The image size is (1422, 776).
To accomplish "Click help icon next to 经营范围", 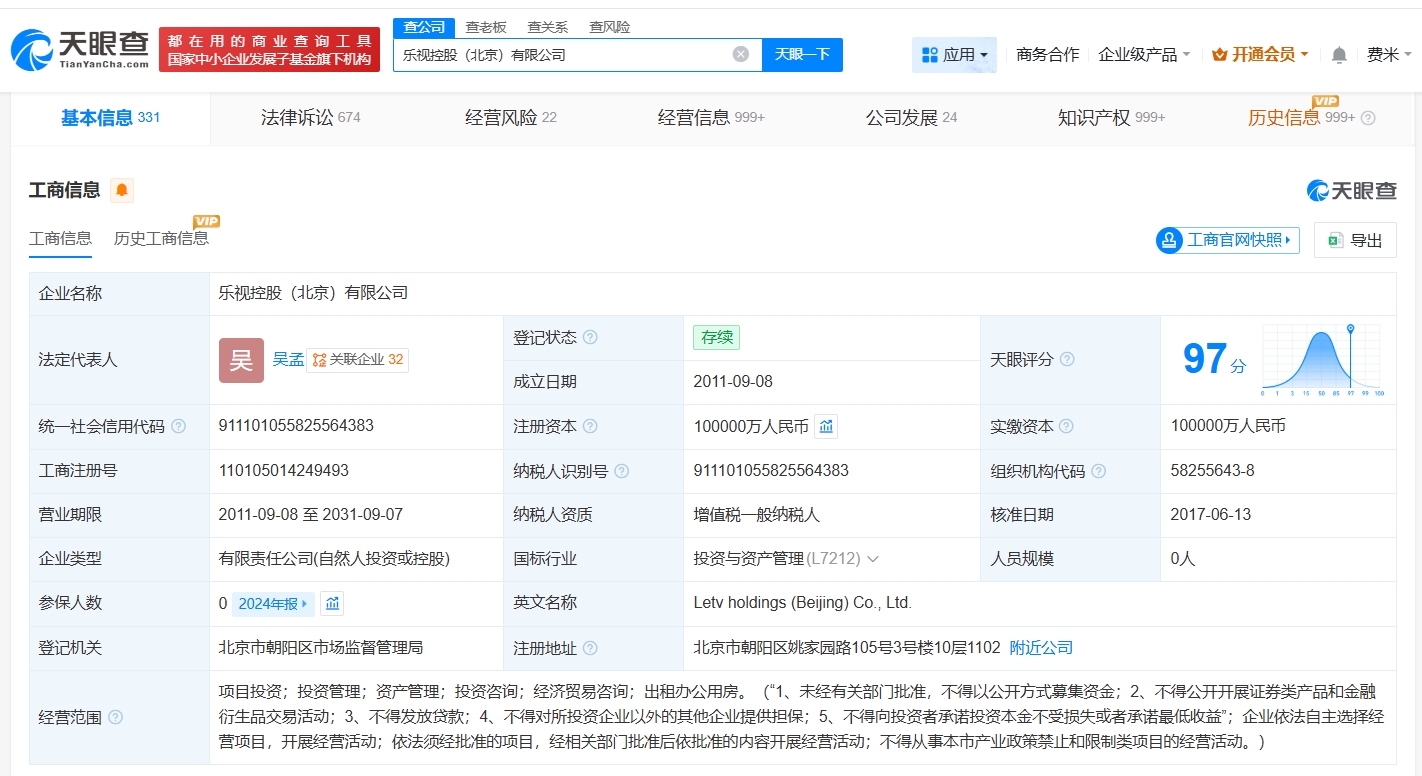I will click(x=116, y=717).
